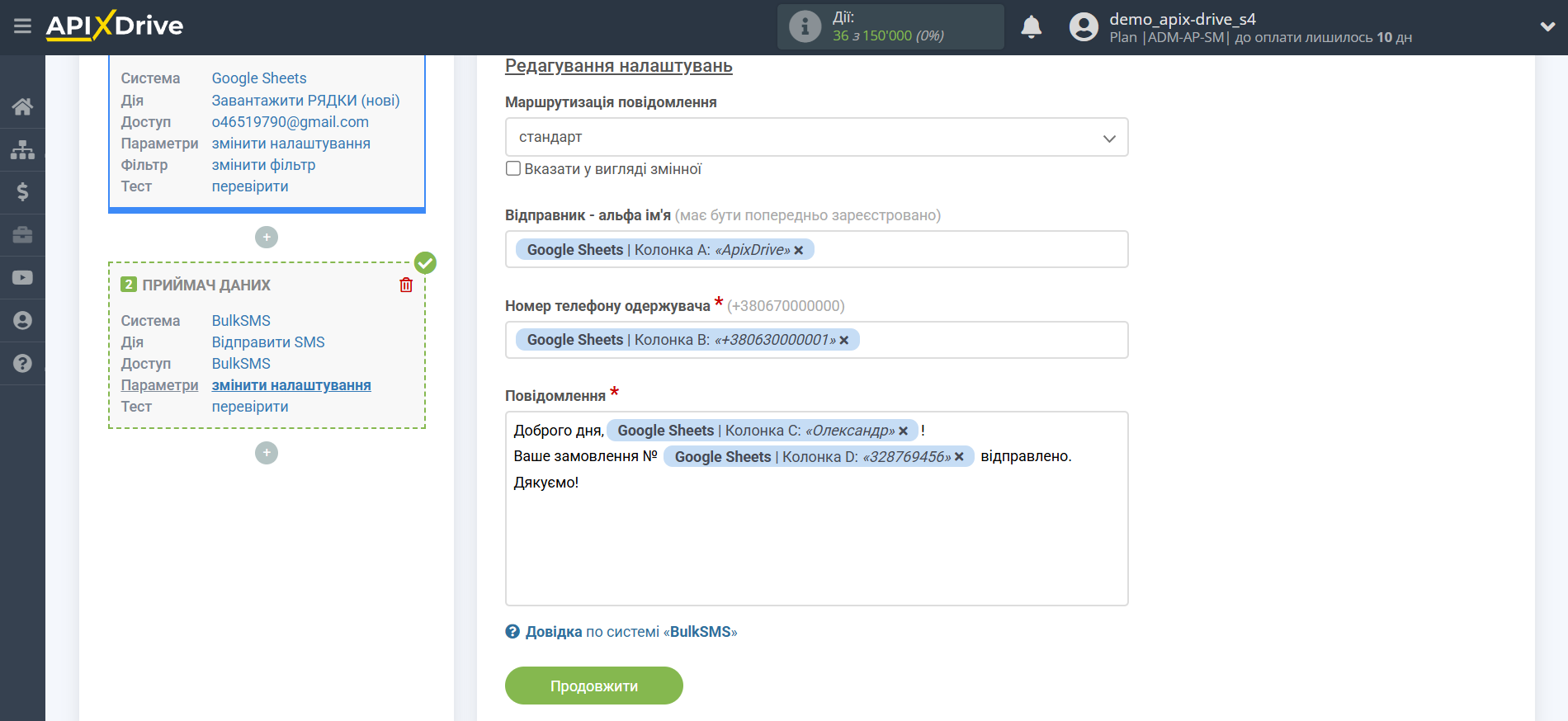The height and width of the screenshot is (721, 1568).
Task: Remove the Колонка A ApixDrive tag
Action: 799,251
